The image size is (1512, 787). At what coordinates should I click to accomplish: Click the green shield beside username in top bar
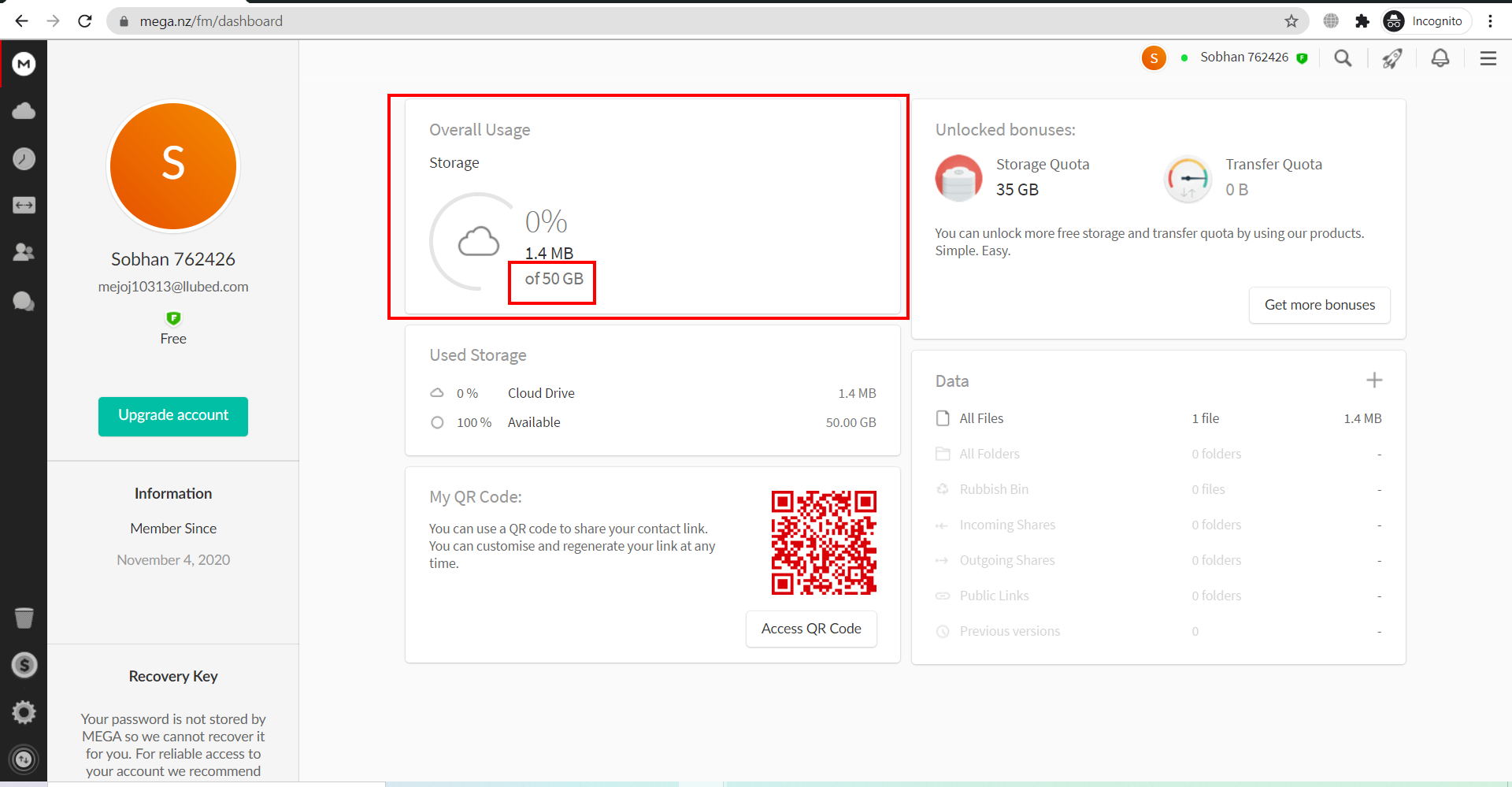[1302, 58]
